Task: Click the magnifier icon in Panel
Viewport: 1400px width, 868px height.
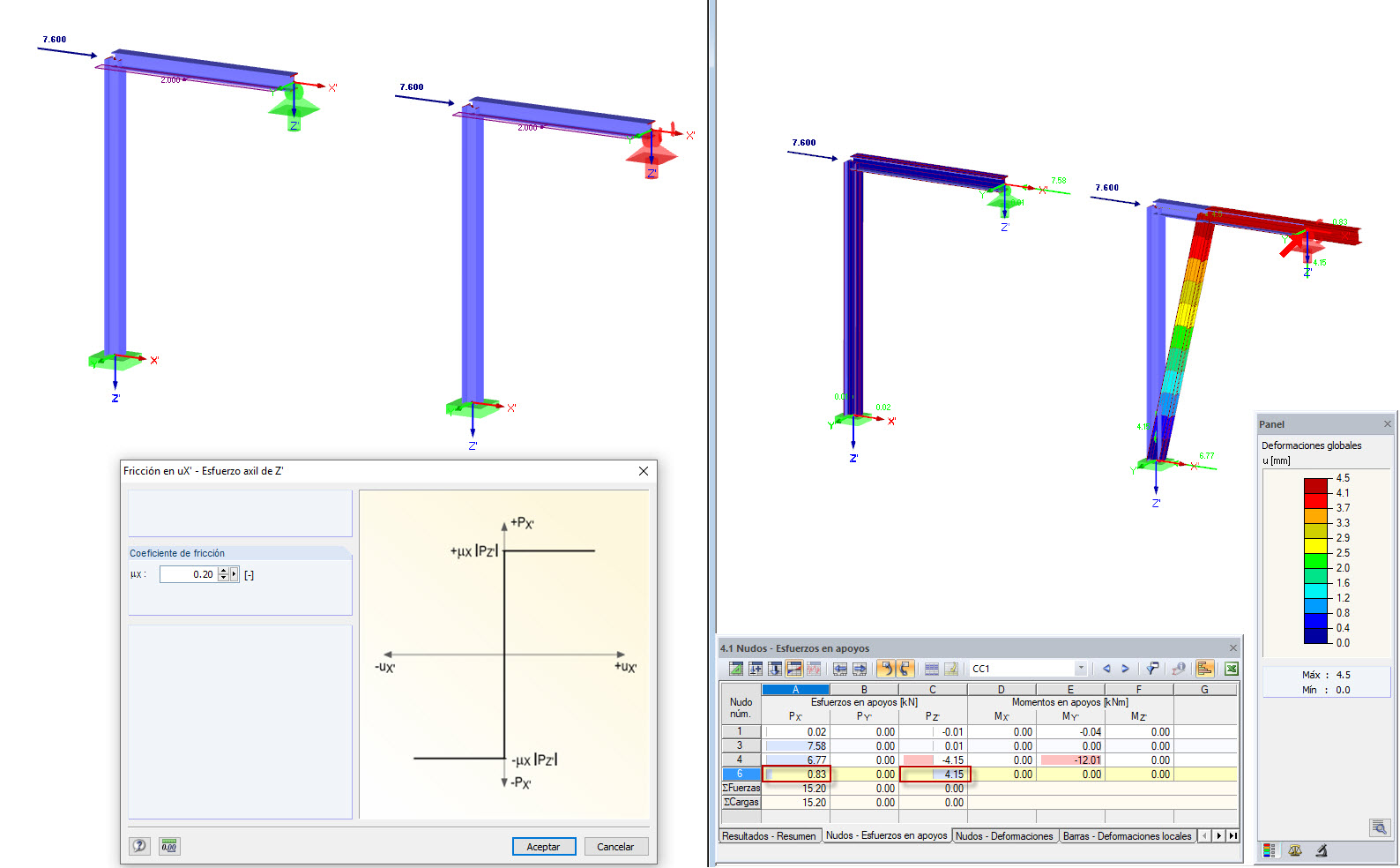Action: 1380,827
